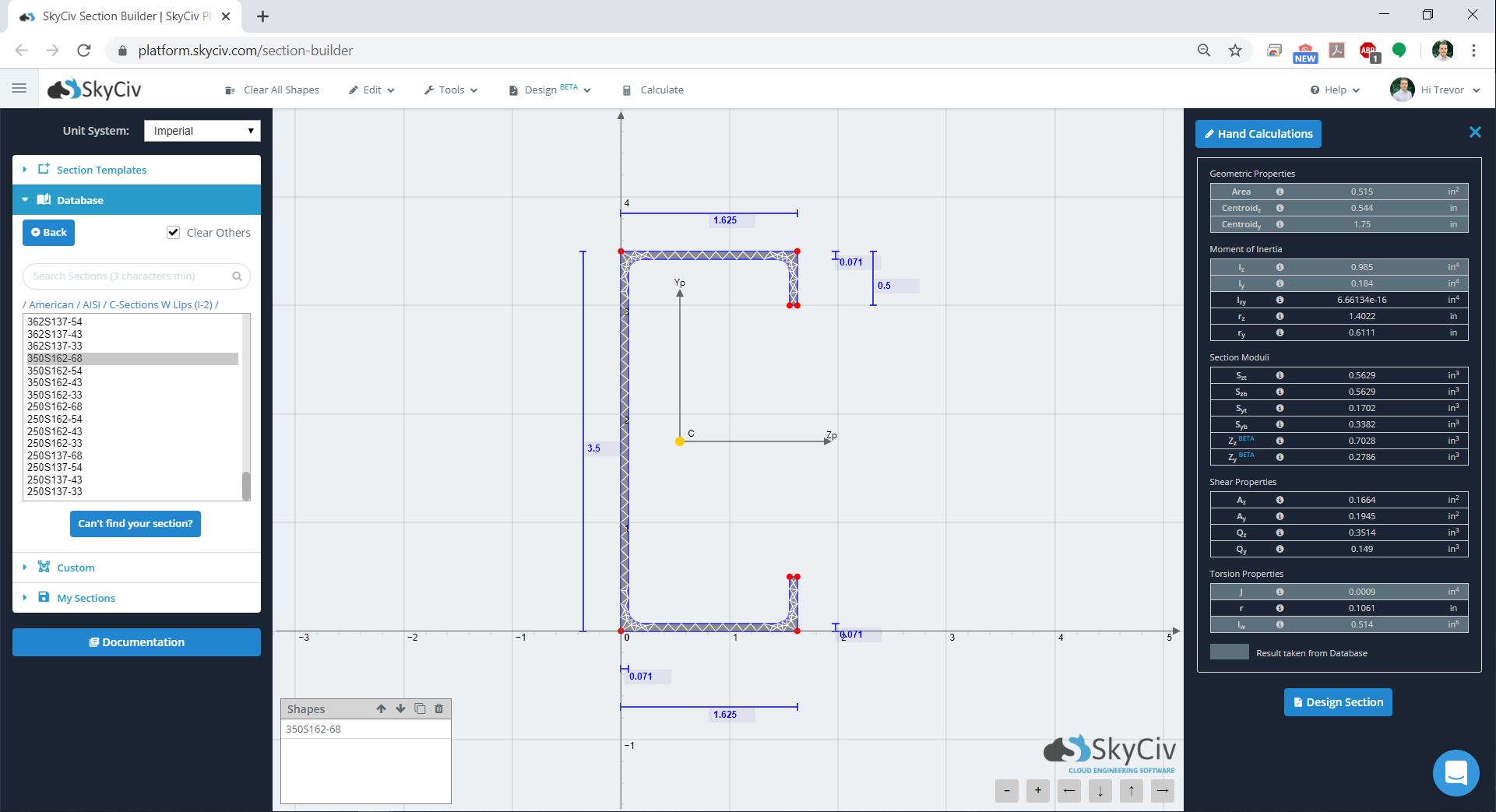Bookmark page with star icon

pos(1235,51)
